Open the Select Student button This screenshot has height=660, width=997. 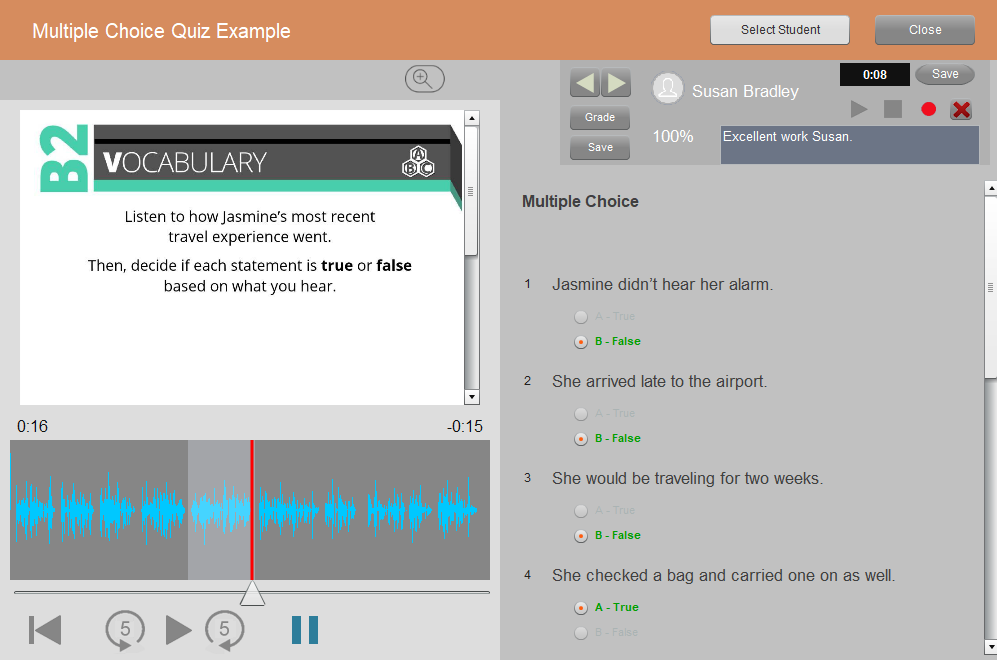click(780, 30)
